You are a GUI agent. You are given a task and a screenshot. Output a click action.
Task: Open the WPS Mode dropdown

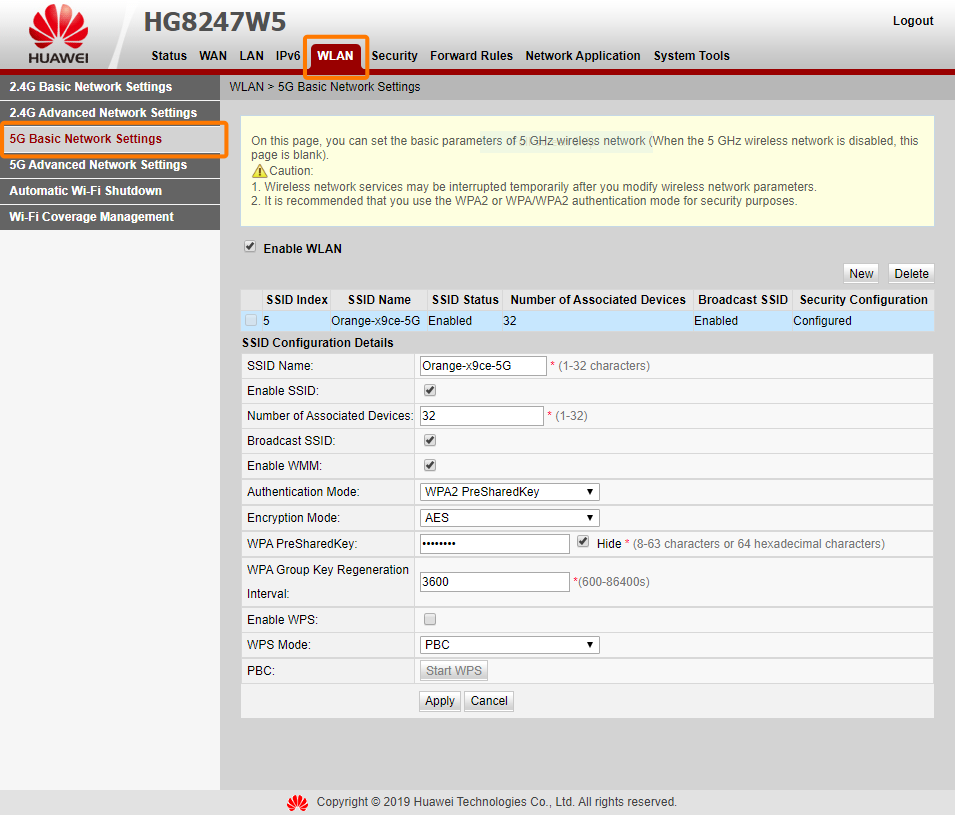(x=509, y=644)
